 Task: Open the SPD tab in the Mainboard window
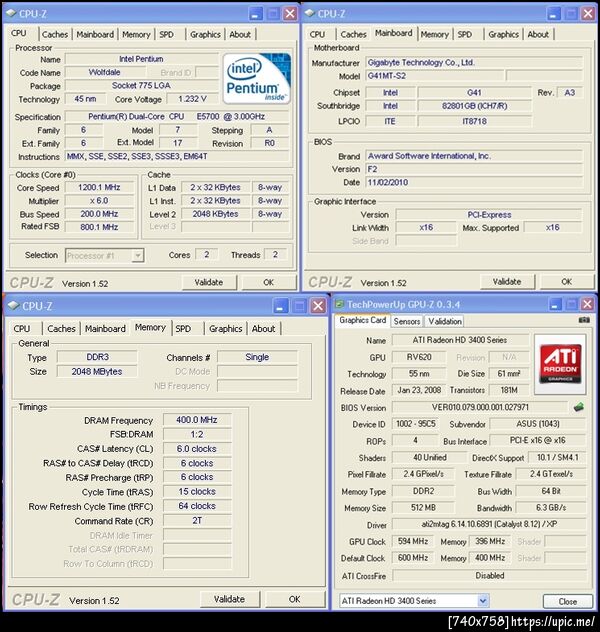465,35
